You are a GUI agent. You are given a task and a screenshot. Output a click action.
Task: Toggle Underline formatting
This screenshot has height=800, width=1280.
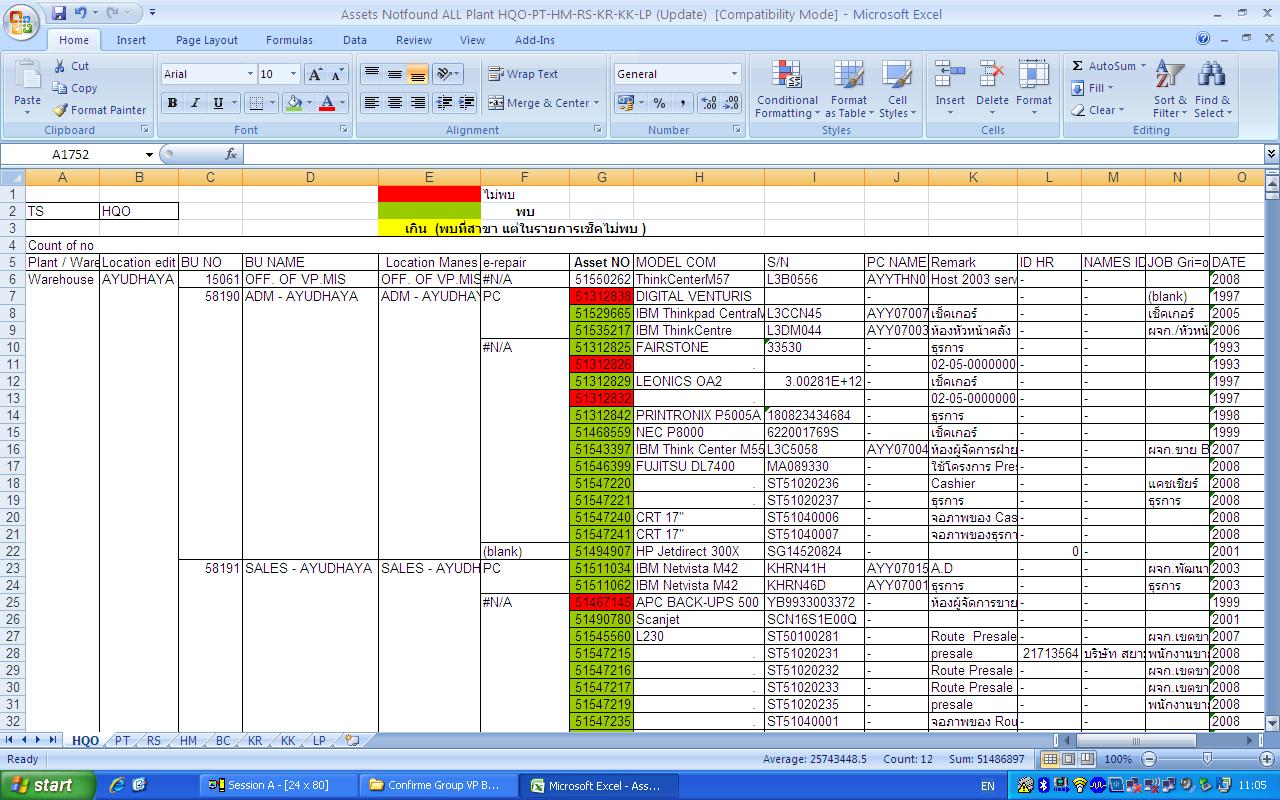click(218, 103)
